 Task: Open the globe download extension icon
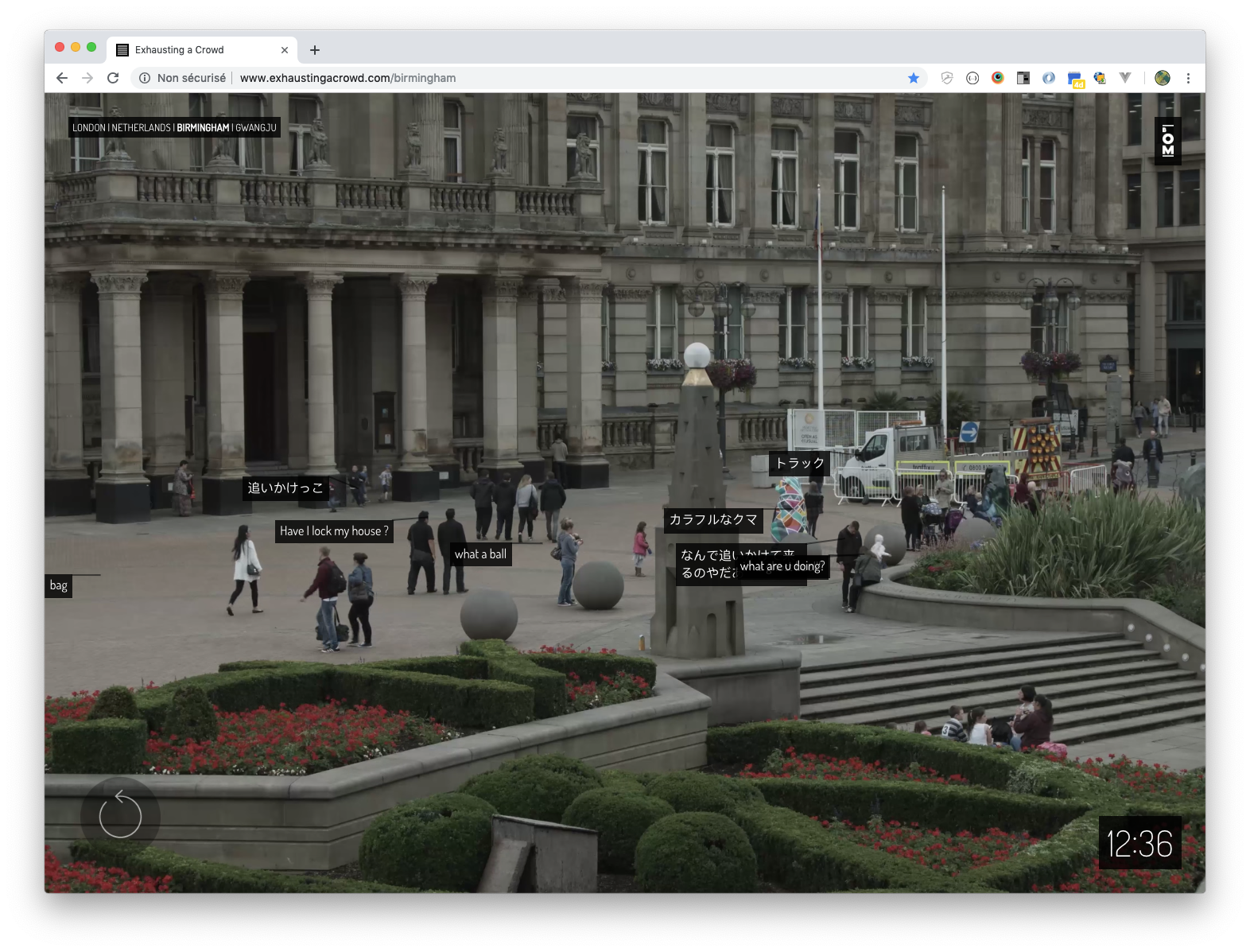coord(1100,78)
